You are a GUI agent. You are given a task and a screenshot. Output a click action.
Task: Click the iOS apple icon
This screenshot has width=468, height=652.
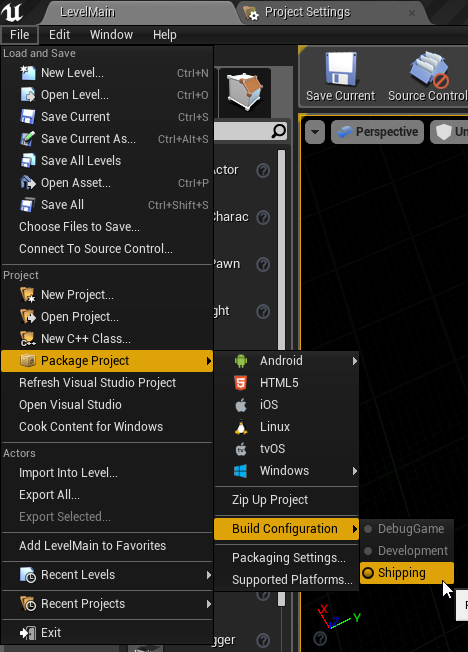[x=241, y=405]
